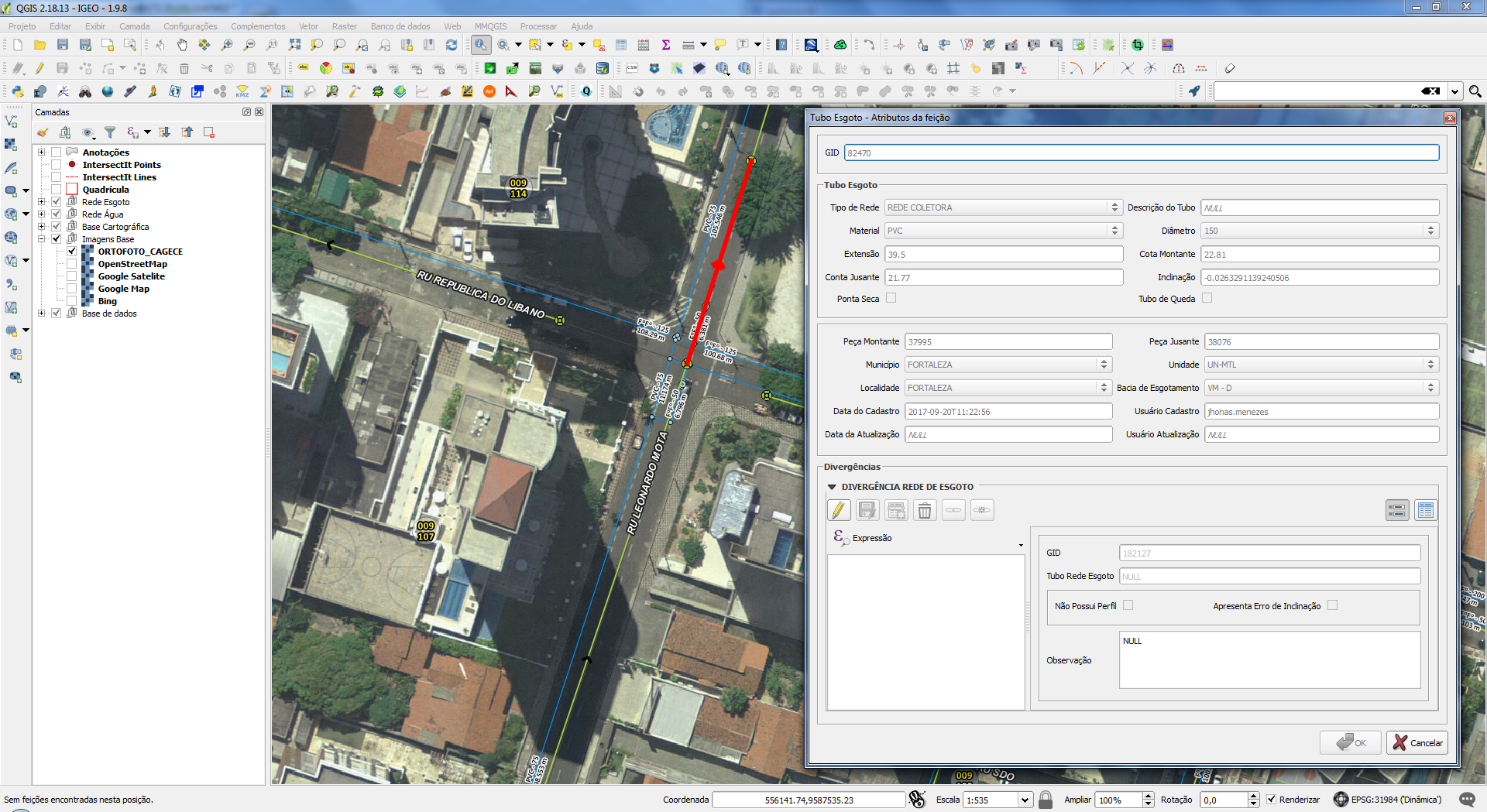
Task: Click the Save Project icon
Action: point(63,45)
